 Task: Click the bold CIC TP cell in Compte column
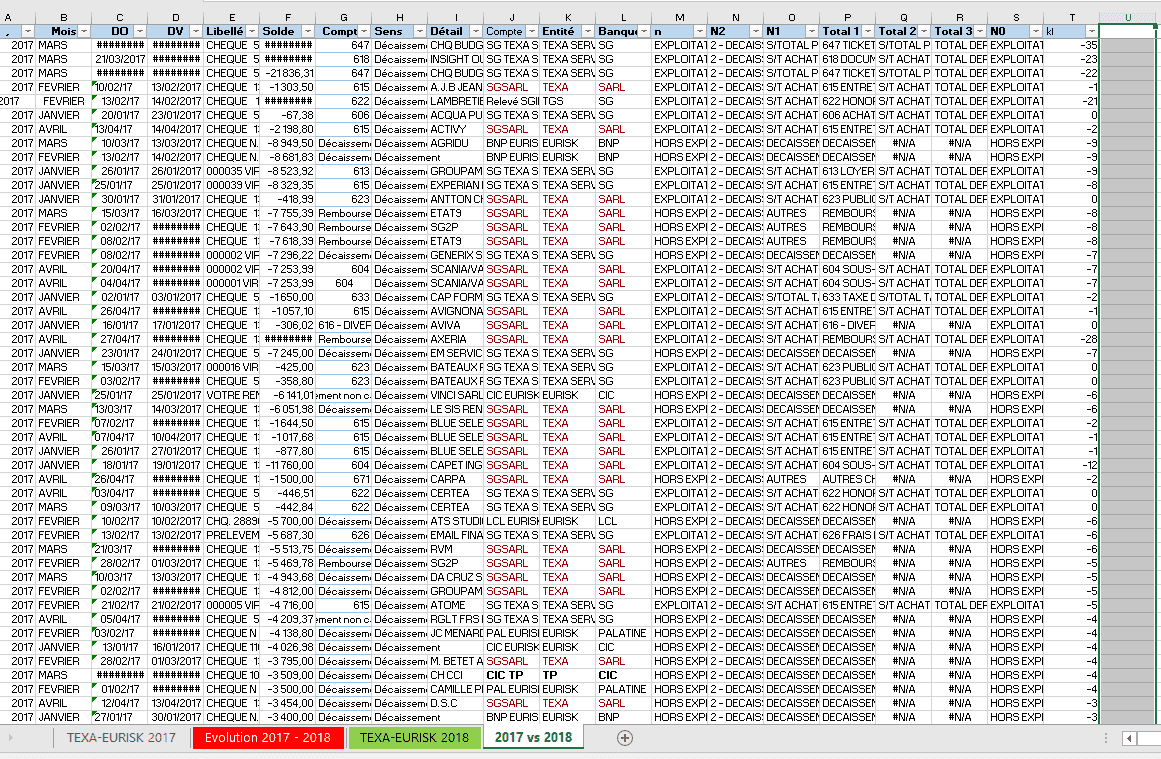pos(512,675)
